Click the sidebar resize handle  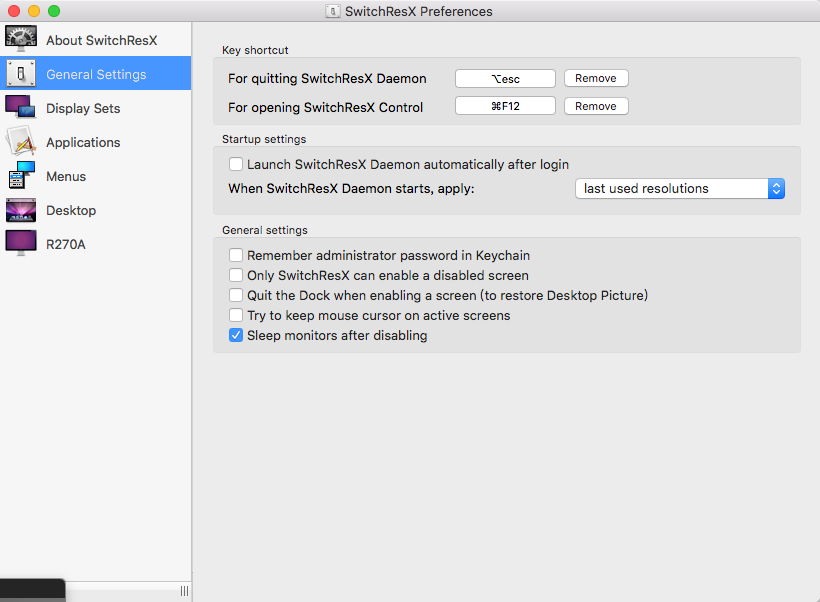(184, 591)
